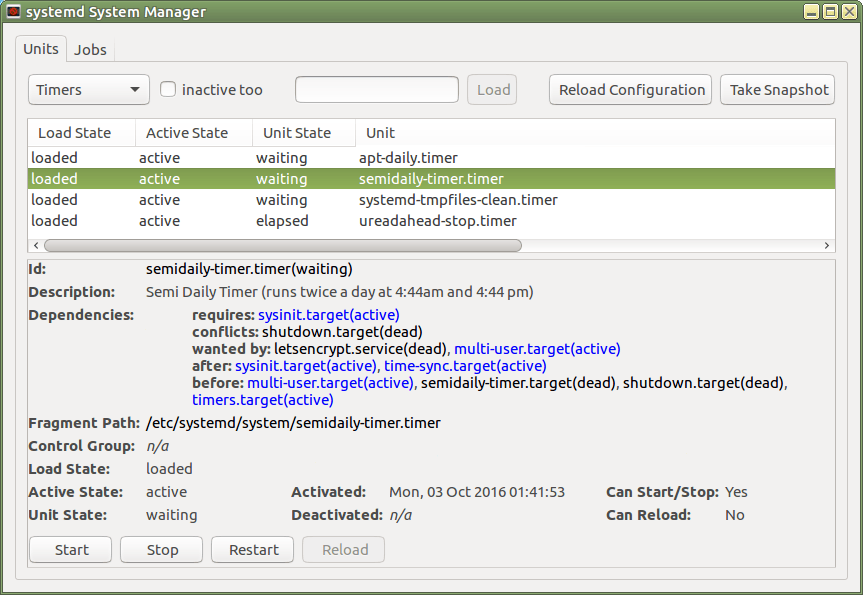Screen dimensions: 863x595
Task: Click the Id value semidaily-timer.timer(waiting)
Action: point(249,269)
